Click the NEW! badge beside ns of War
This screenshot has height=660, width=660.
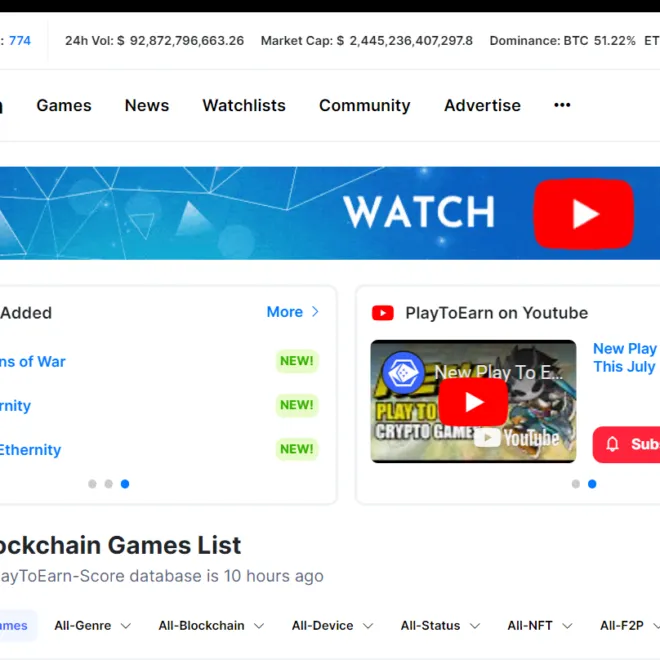tap(297, 361)
